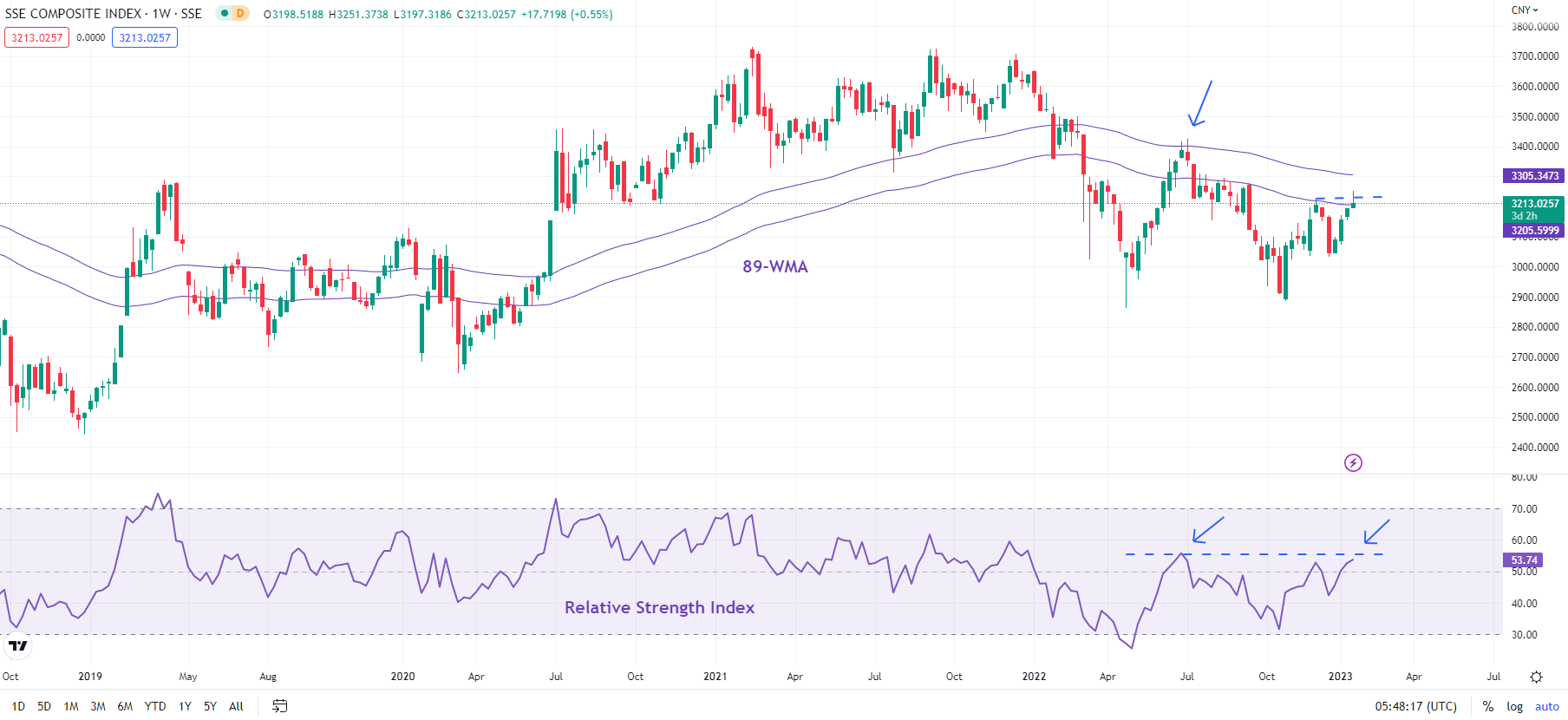Click the 89-WMA chart text label

click(x=775, y=266)
